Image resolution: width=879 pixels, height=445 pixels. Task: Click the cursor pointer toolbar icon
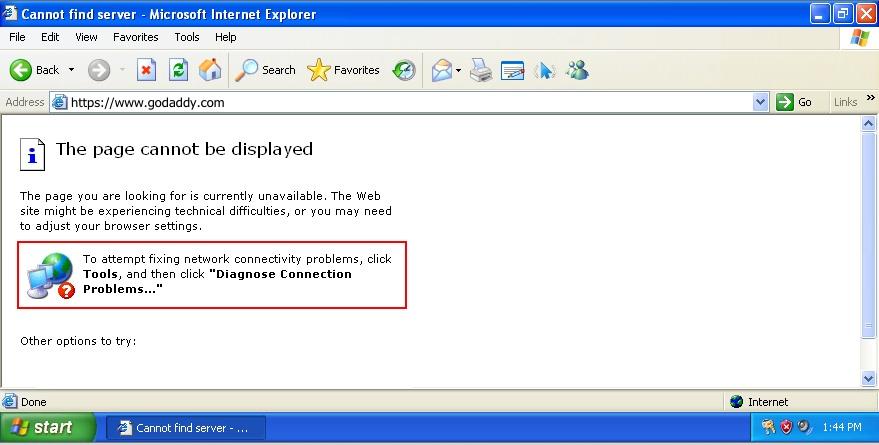pyautogui.click(x=544, y=71)
